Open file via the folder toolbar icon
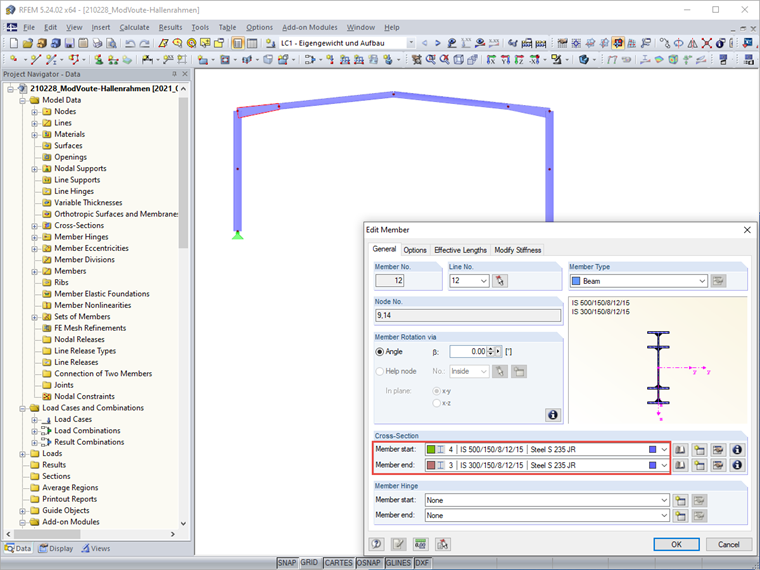Image resolution: width=760 pixels, height=570 pixels. point(28,43)
